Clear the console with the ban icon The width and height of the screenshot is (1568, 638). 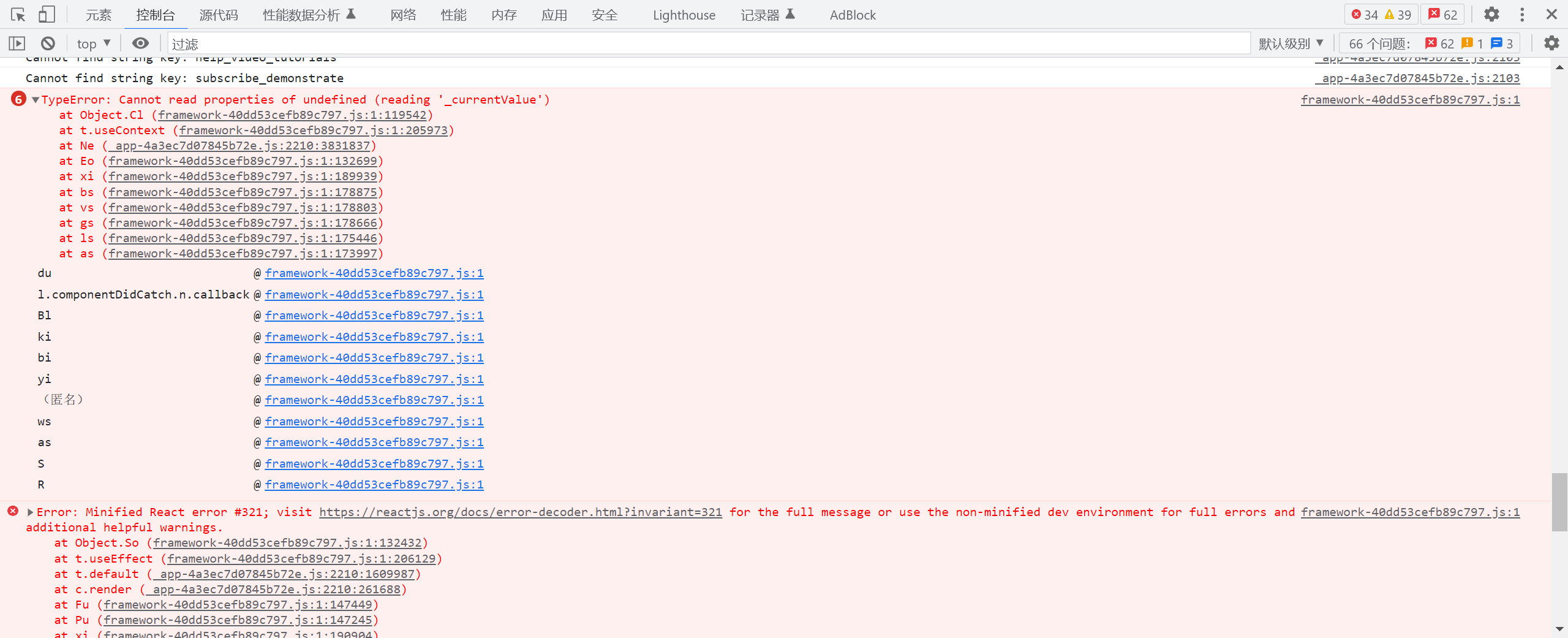(48, 44)
